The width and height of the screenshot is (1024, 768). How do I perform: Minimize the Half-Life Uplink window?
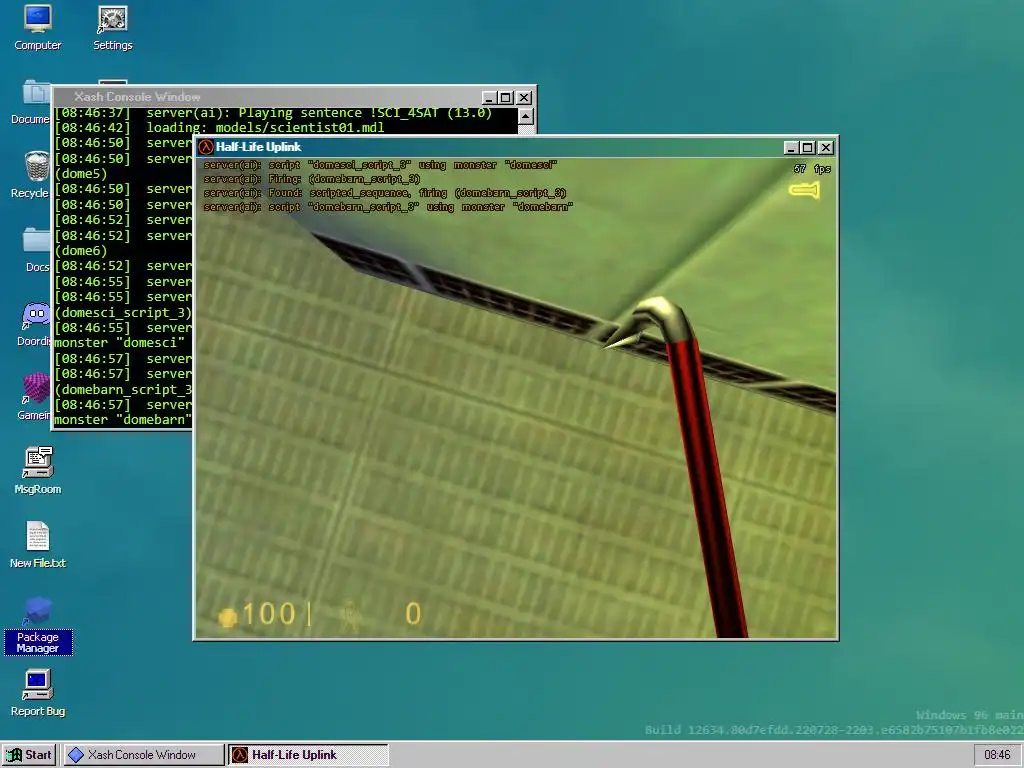pyautogui.click(x=791, y=148)
